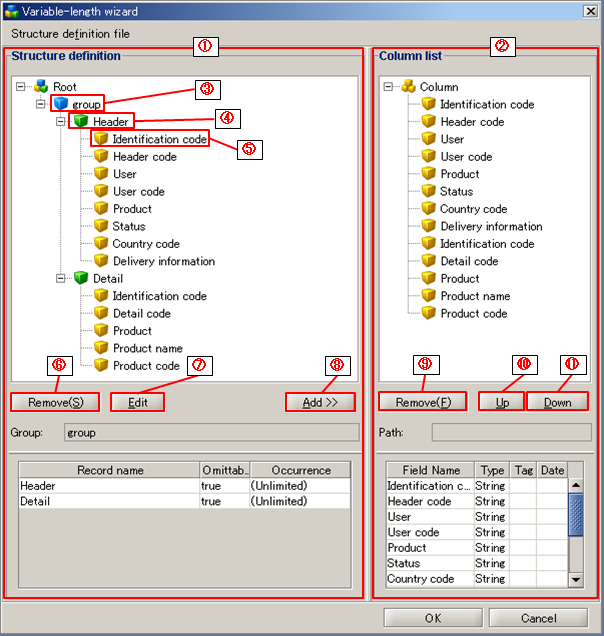
Task: Collapse the Root tree node
Action: 22,87
